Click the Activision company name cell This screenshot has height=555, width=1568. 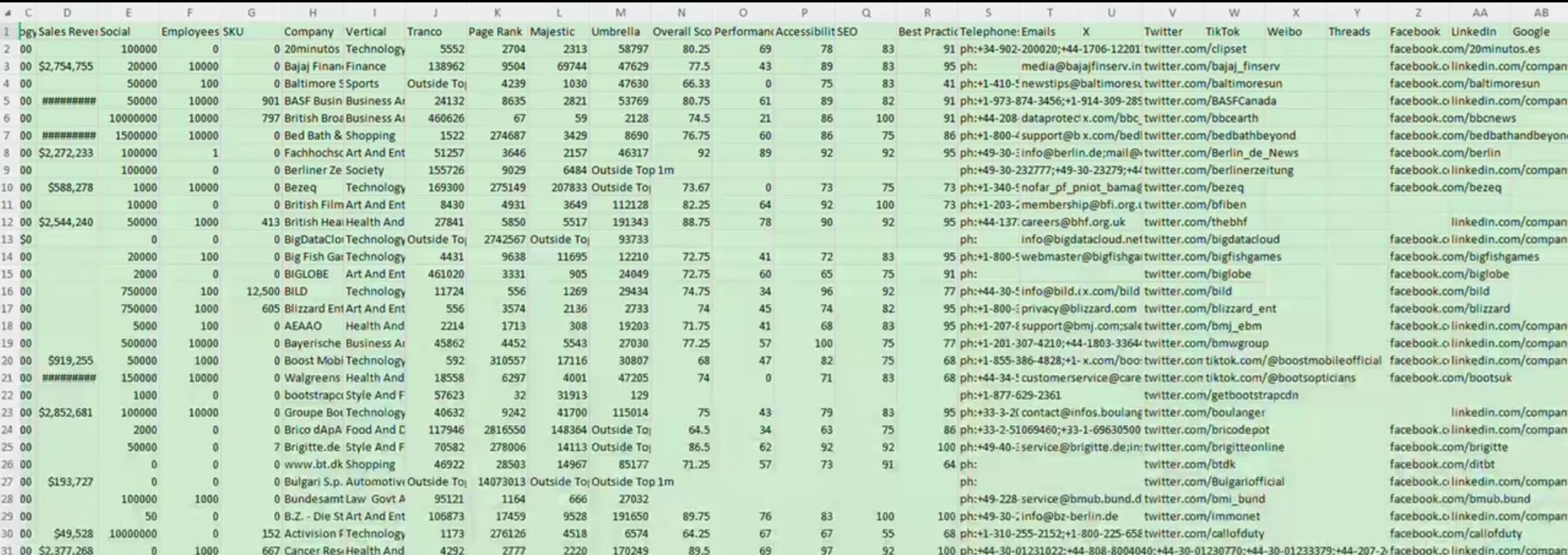312,534
